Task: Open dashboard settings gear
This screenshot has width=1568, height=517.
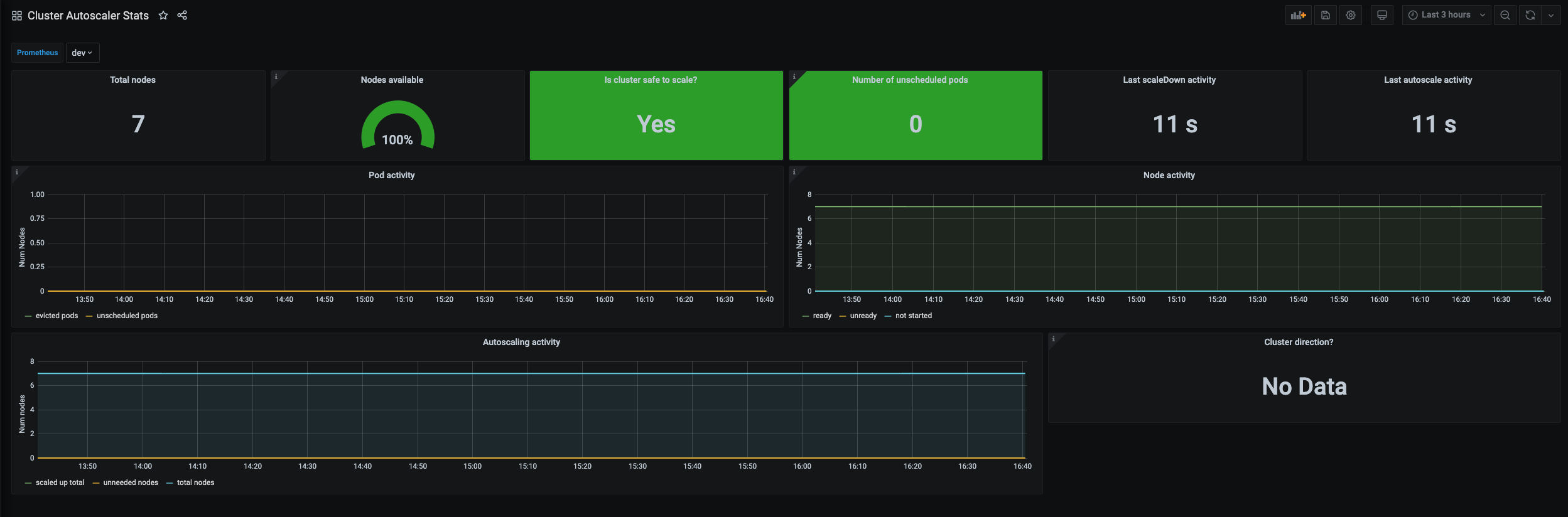Action: 1350,15
